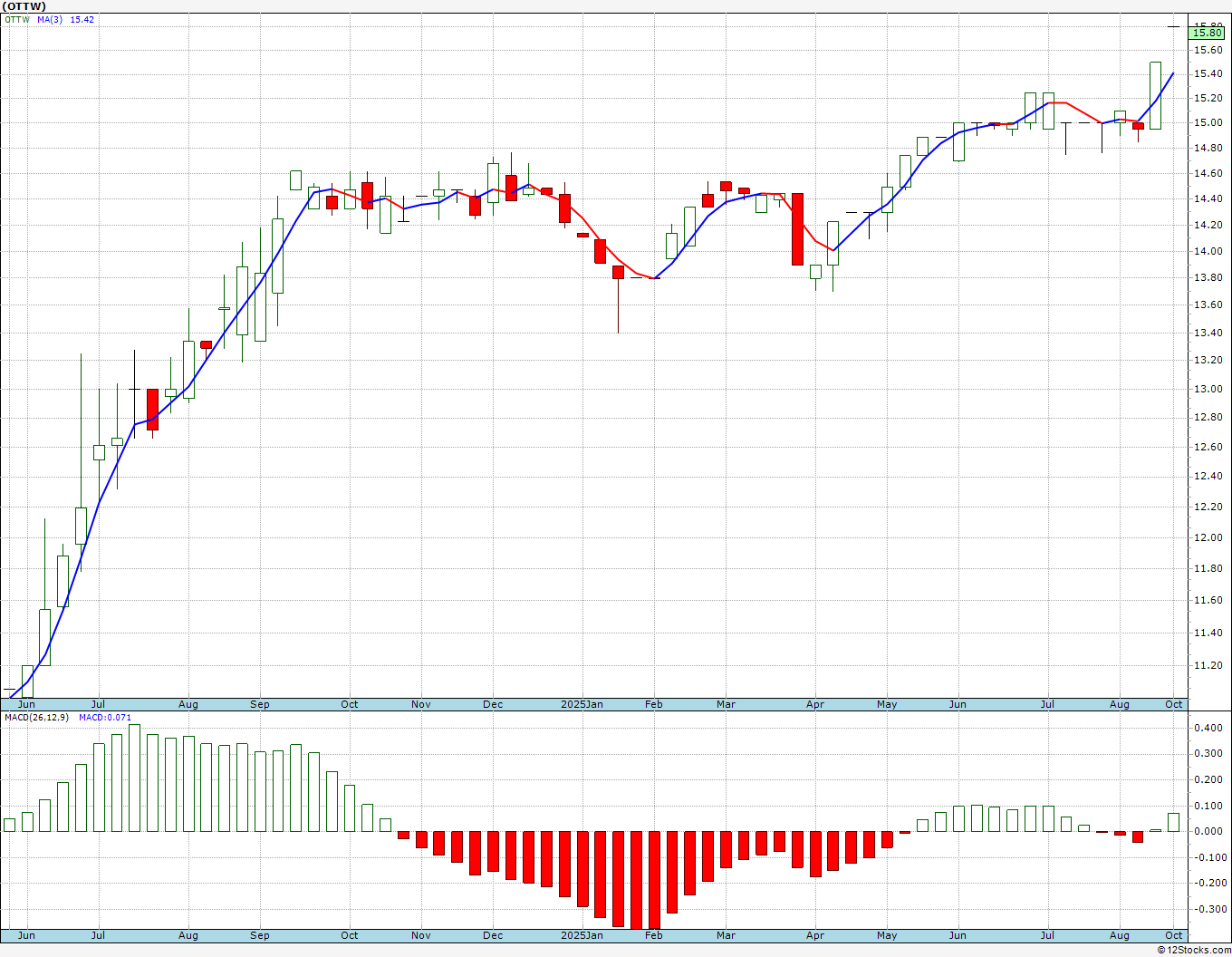The width and height of the screenshot is (1232, 957).
Task: Select the 14.80 price axis label
Action: click(1208, 148)
